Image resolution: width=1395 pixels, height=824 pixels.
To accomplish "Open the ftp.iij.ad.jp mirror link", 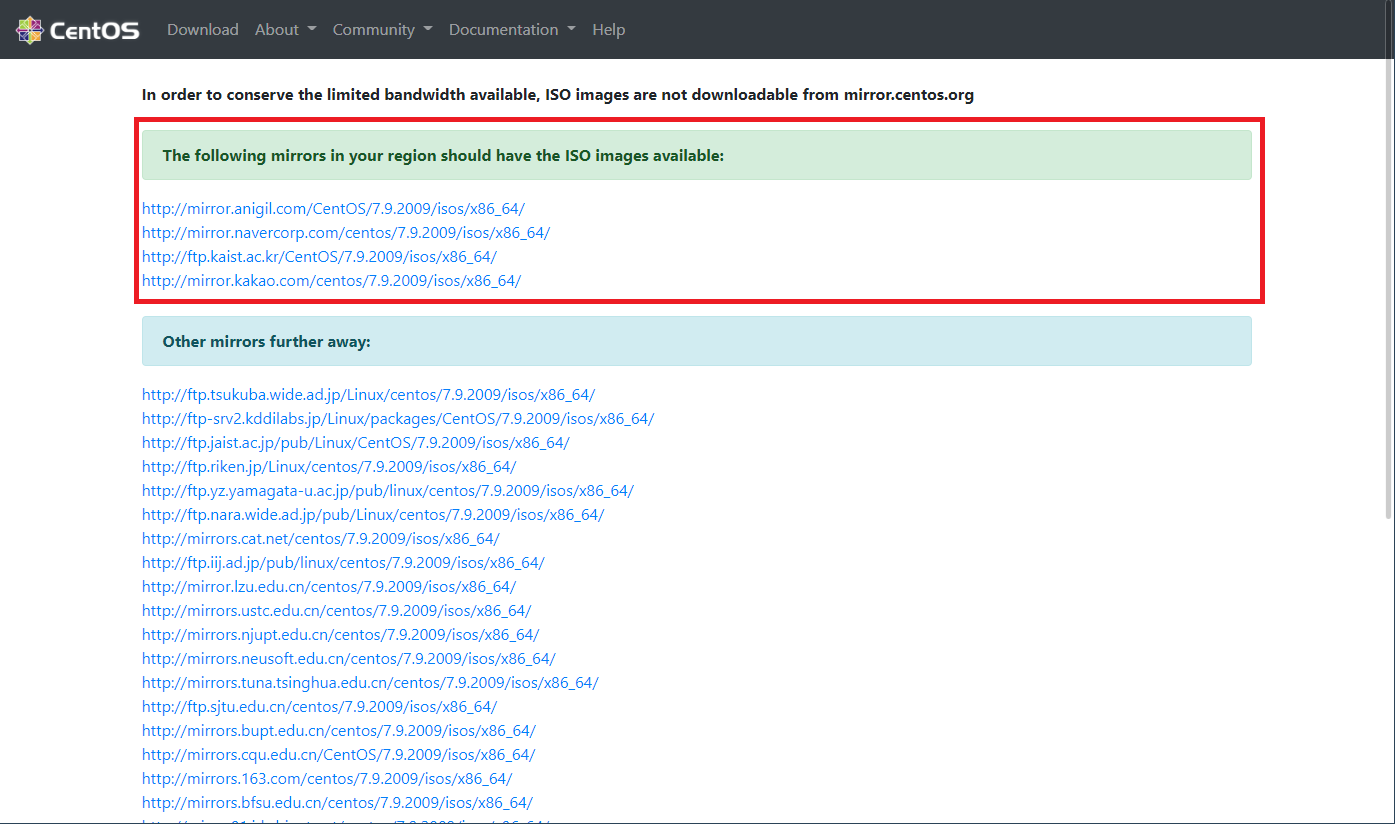I will [343, 563].
